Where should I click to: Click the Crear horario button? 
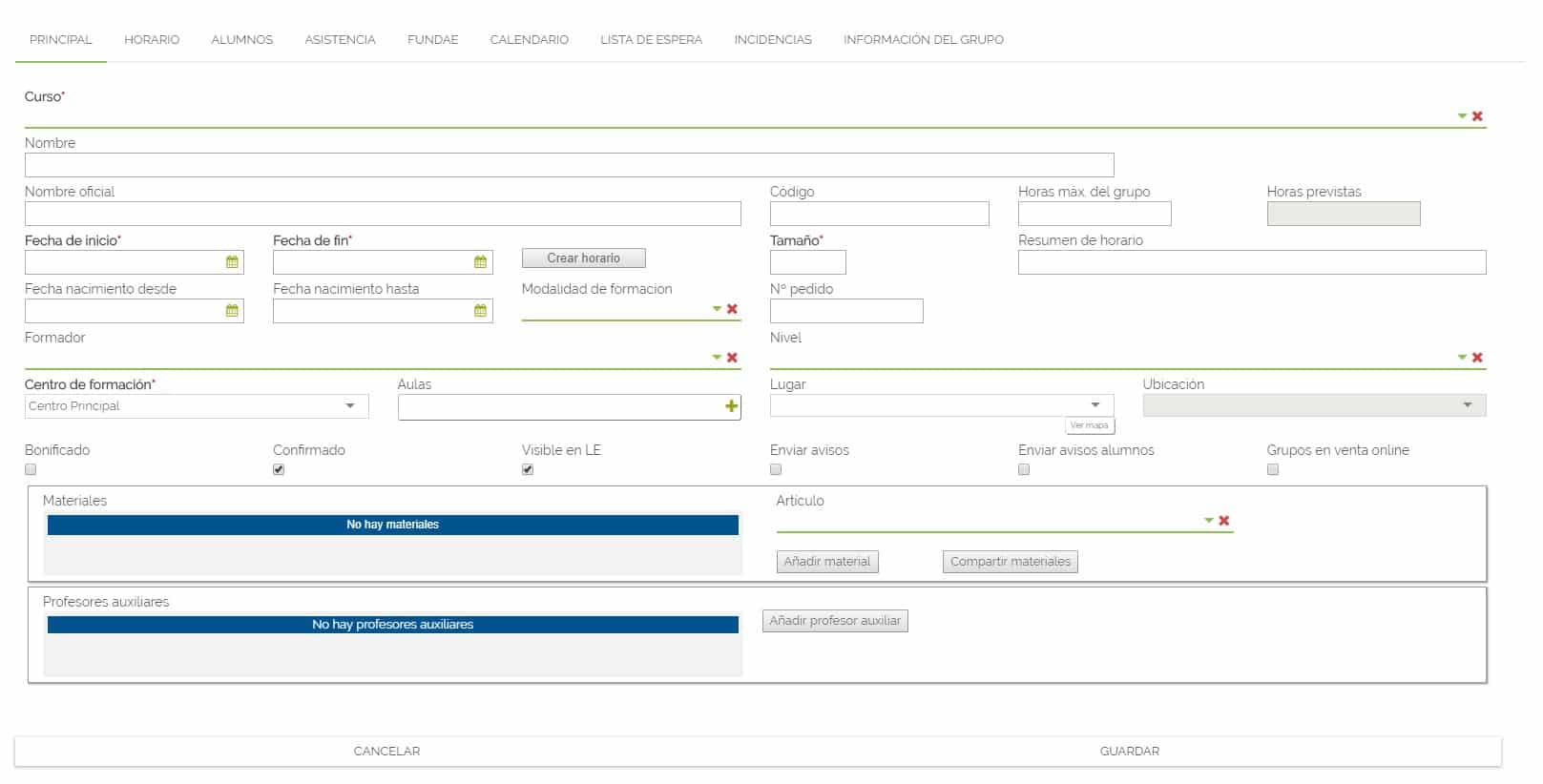point(584,258)
